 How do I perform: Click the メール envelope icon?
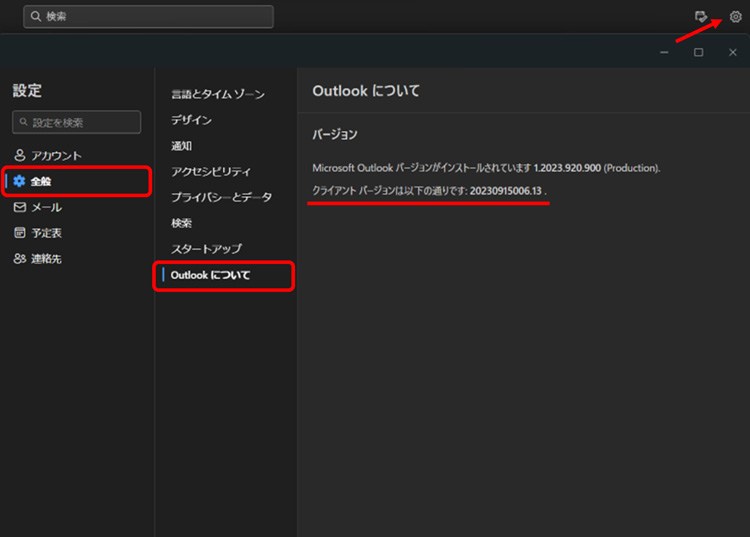pos(20,207)
